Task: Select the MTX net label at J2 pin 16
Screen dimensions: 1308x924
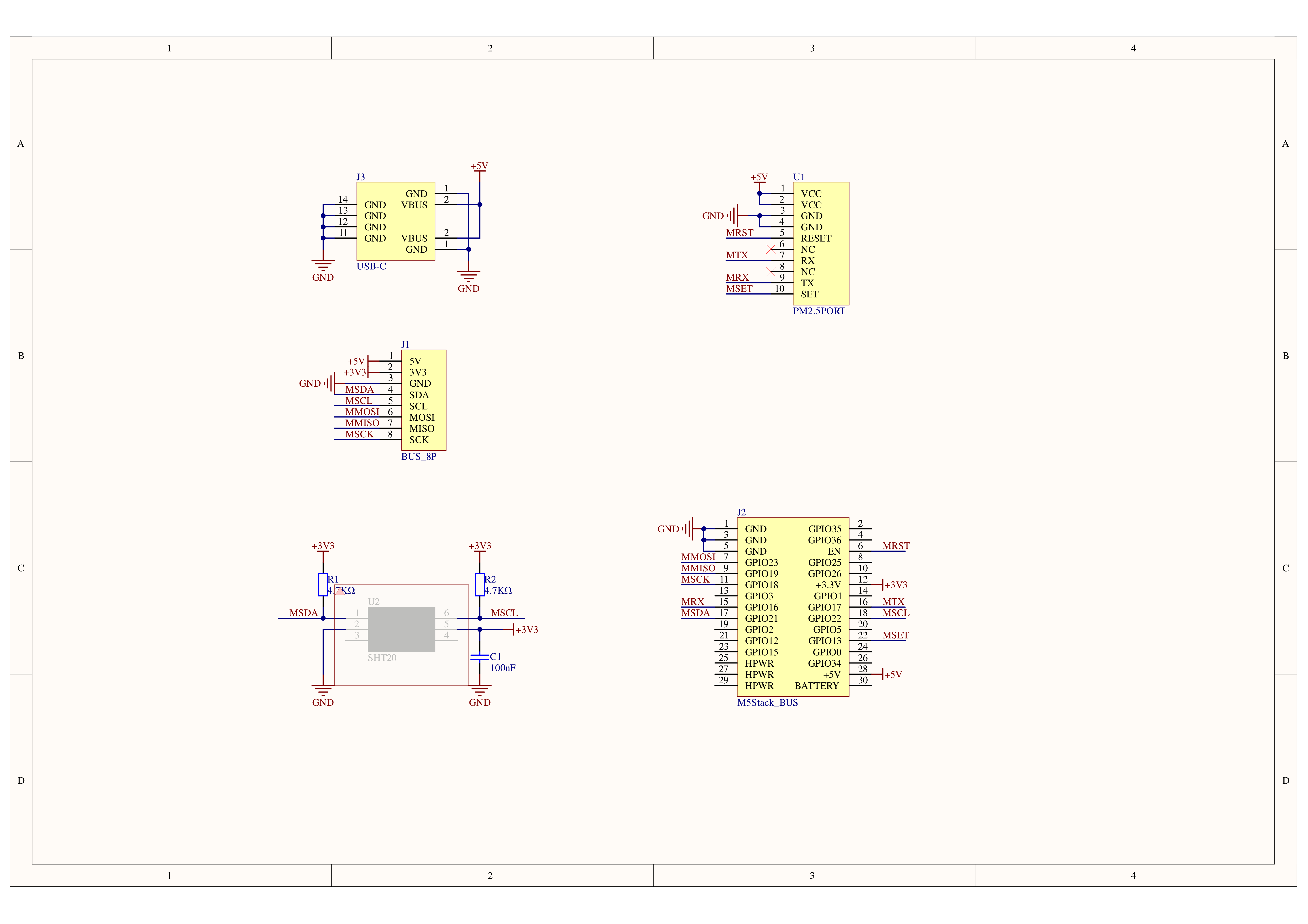Action: (x=893, y=602)
